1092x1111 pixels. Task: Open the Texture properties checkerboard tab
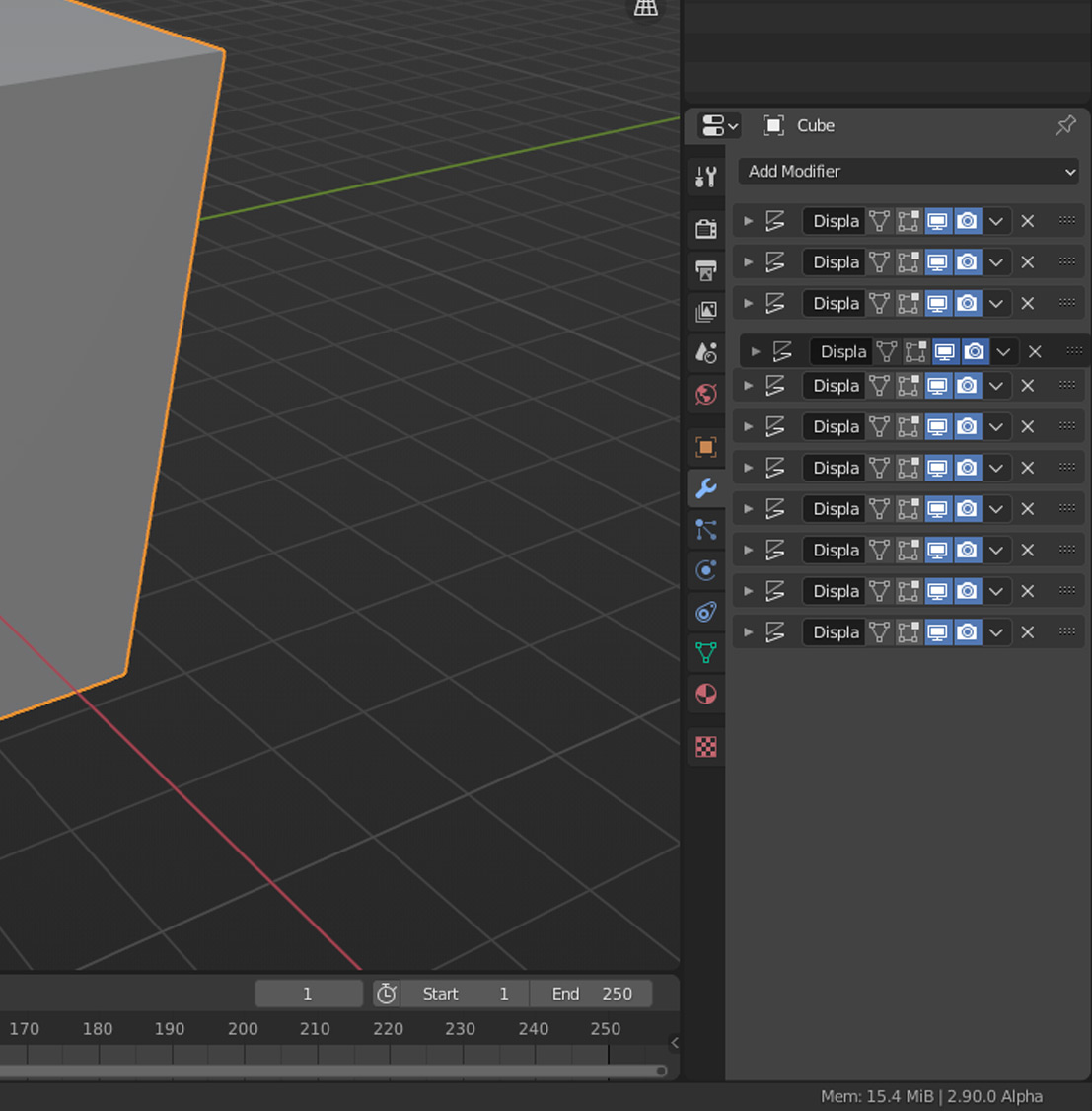(706, 747)
